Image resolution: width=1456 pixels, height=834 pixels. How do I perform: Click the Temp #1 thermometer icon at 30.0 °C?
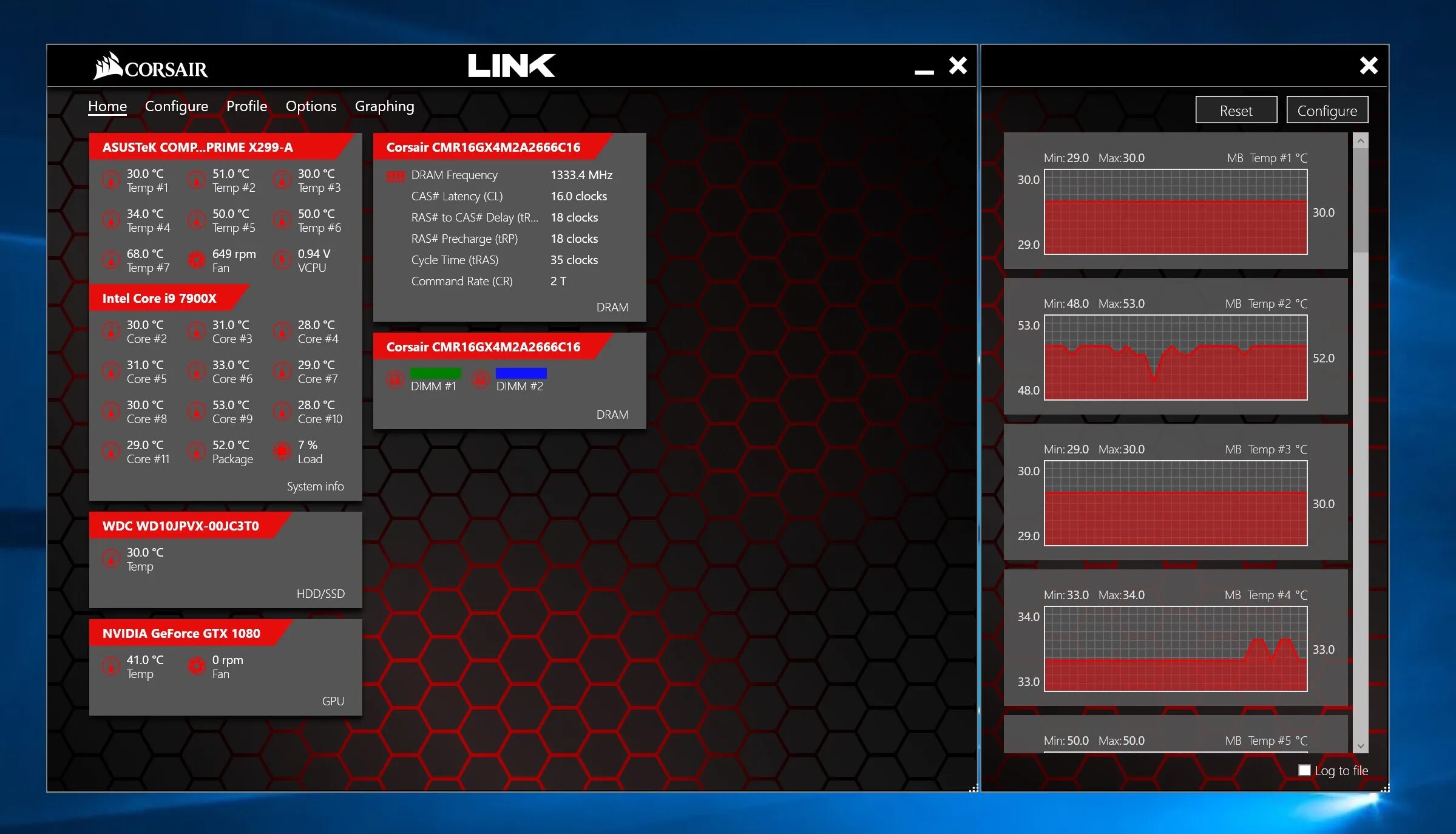110,180
